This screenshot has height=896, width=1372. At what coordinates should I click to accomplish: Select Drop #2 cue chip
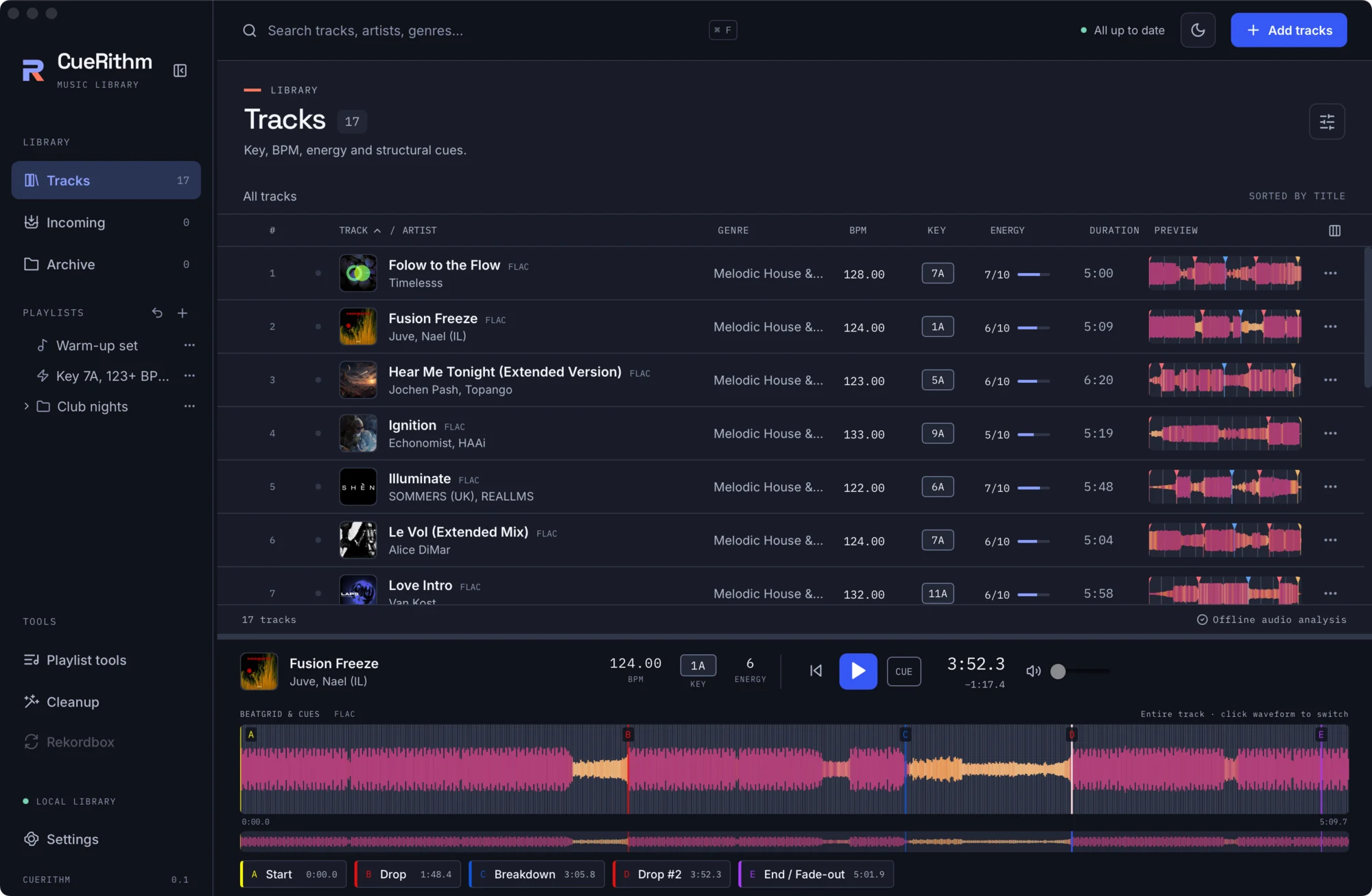pyautogui.click(x=672, y=874)
